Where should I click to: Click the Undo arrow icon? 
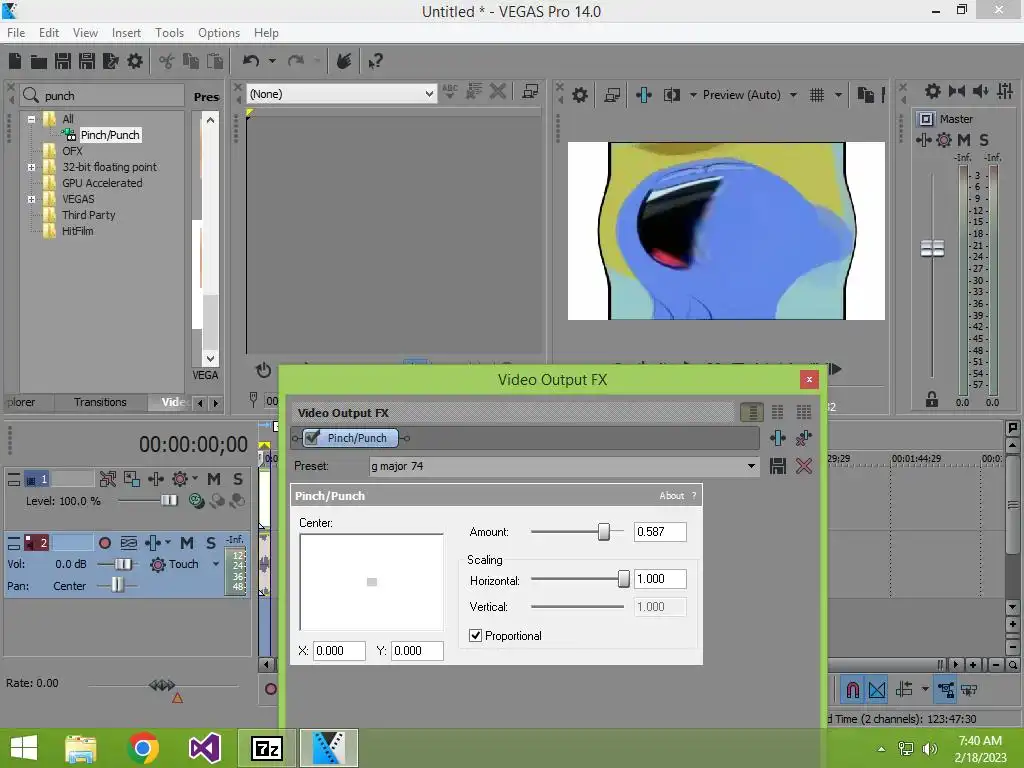(251, 61)
